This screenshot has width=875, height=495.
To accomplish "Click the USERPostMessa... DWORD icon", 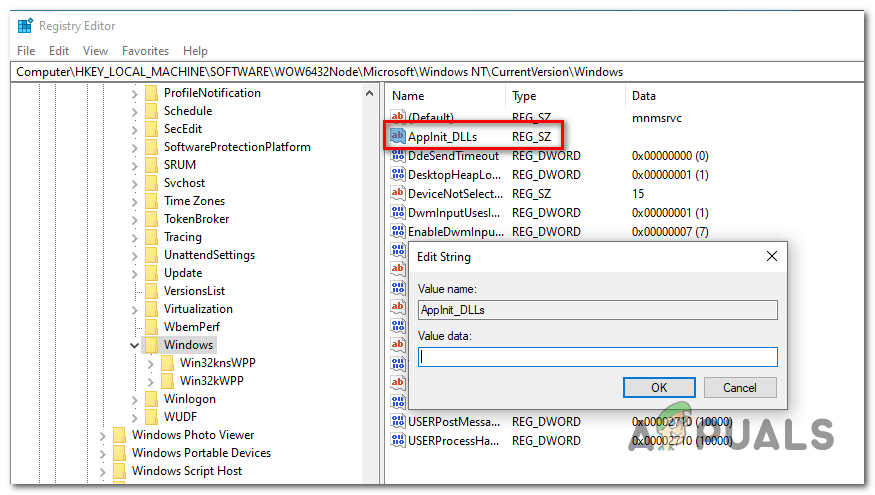I will (397, 421).
